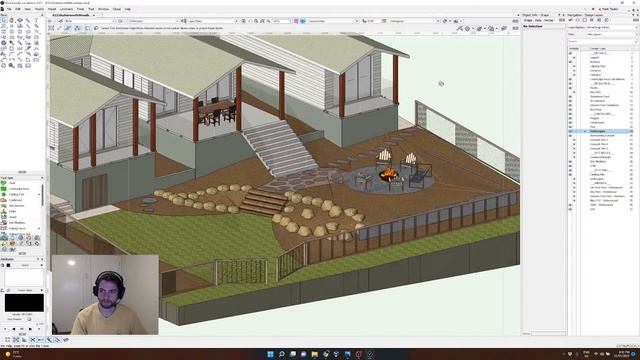Click the large black pen color swatch
This screenshot has height=360, width=640.
[24, 303]
